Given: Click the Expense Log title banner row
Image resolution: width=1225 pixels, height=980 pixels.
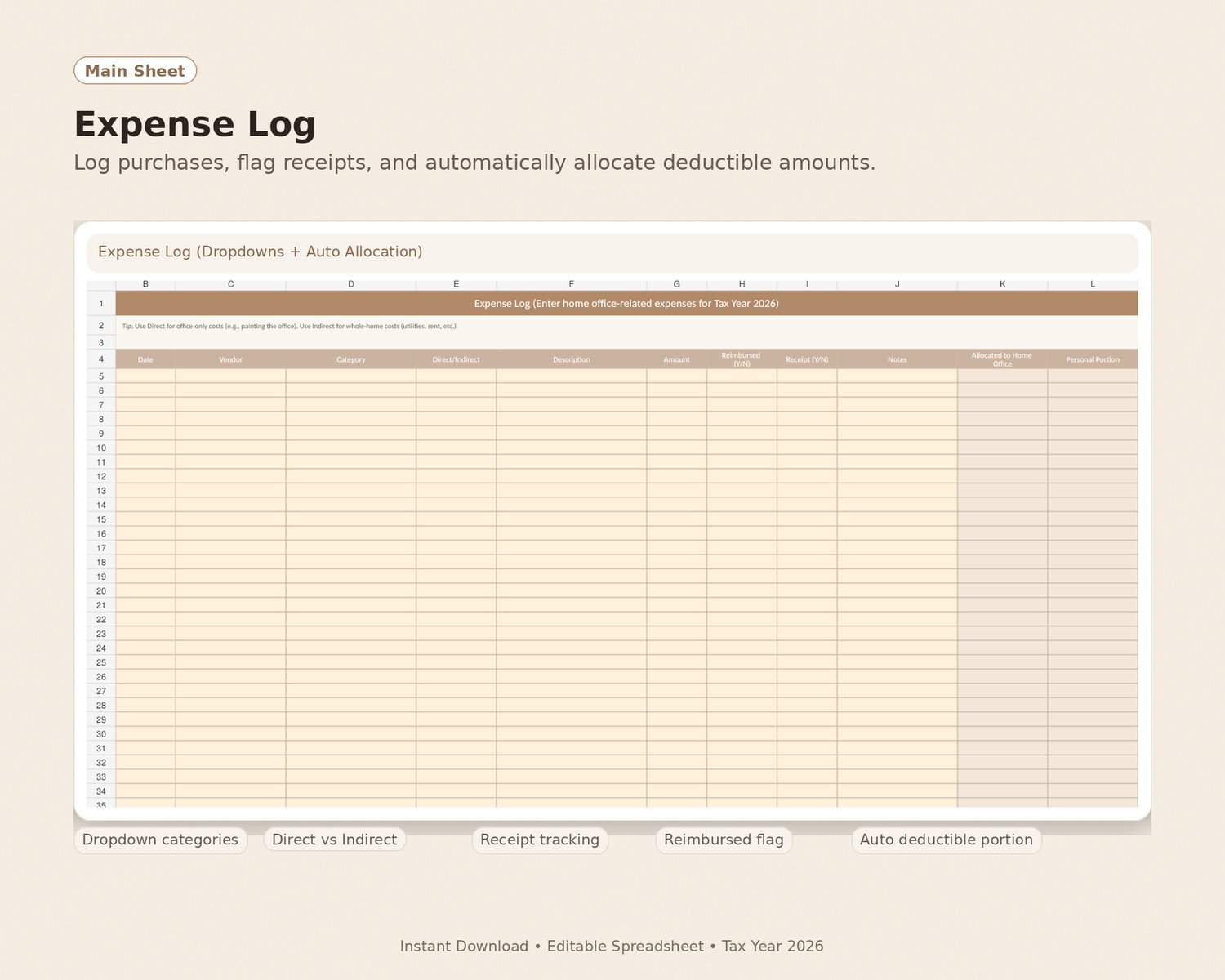Looking at the screenshot, I should click(626, 303).
